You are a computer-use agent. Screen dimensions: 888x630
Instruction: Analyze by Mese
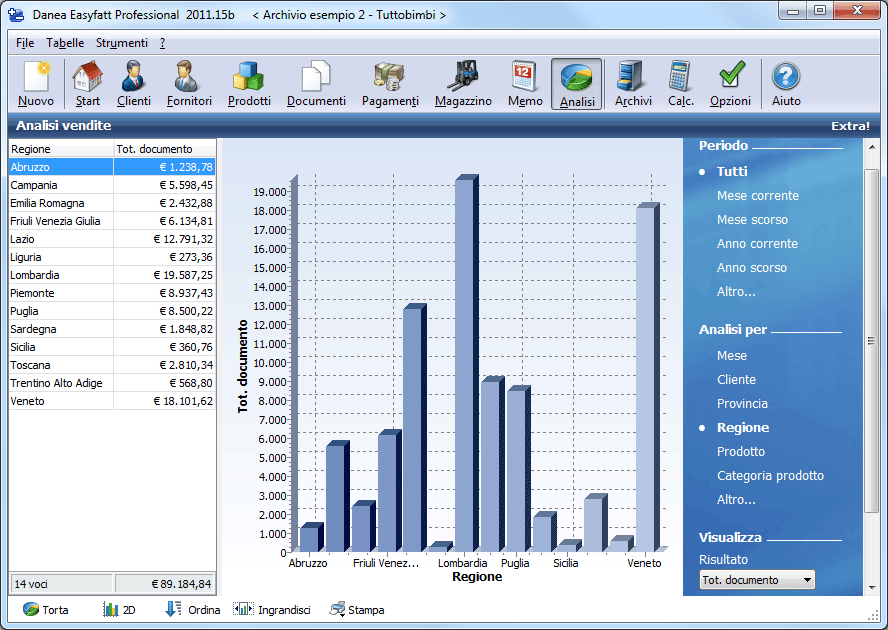click(732, 356)
